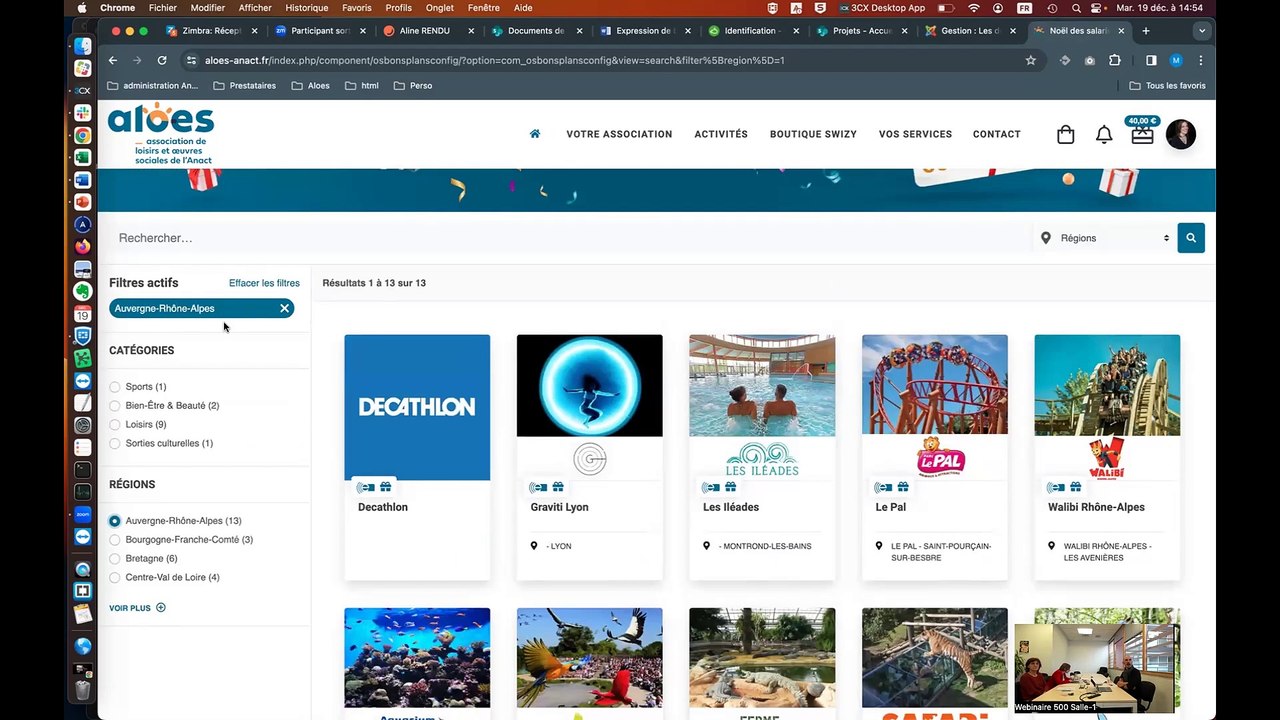
Task: Click the Aloes logo
Action: (161, 134)
